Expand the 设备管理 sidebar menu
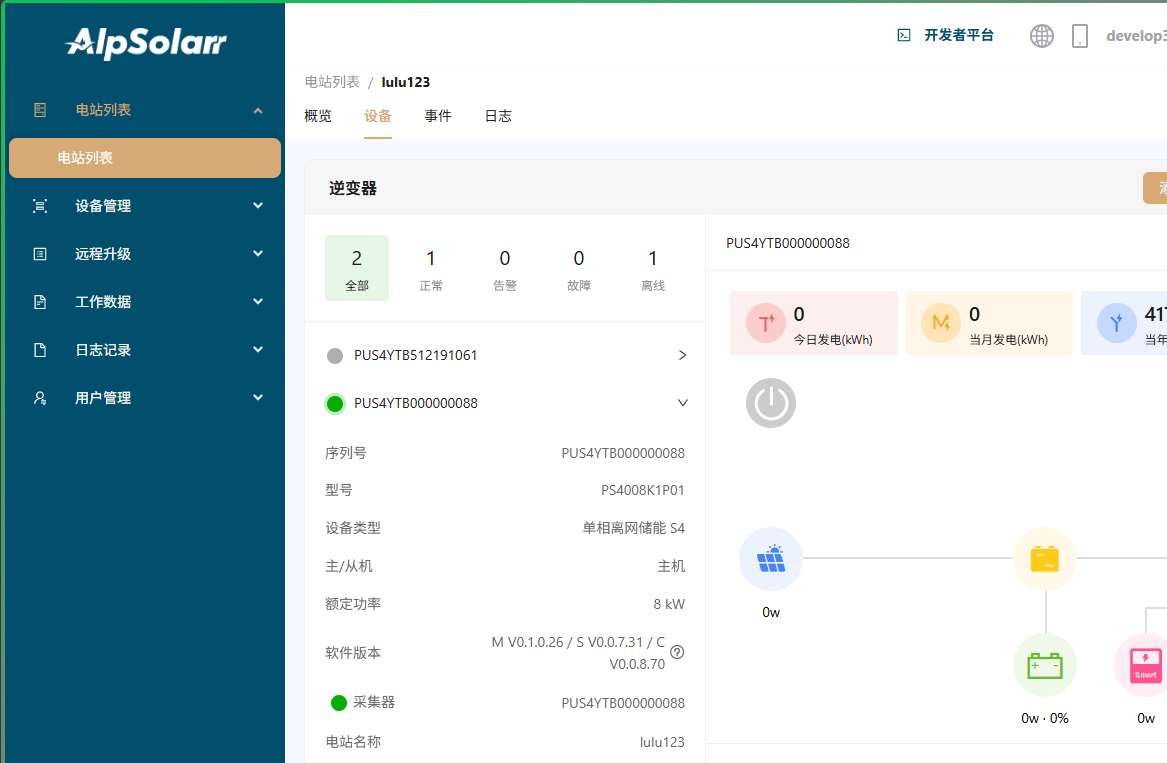The width and height of the screenshot is (1167, 763). (x=145, y=206)
